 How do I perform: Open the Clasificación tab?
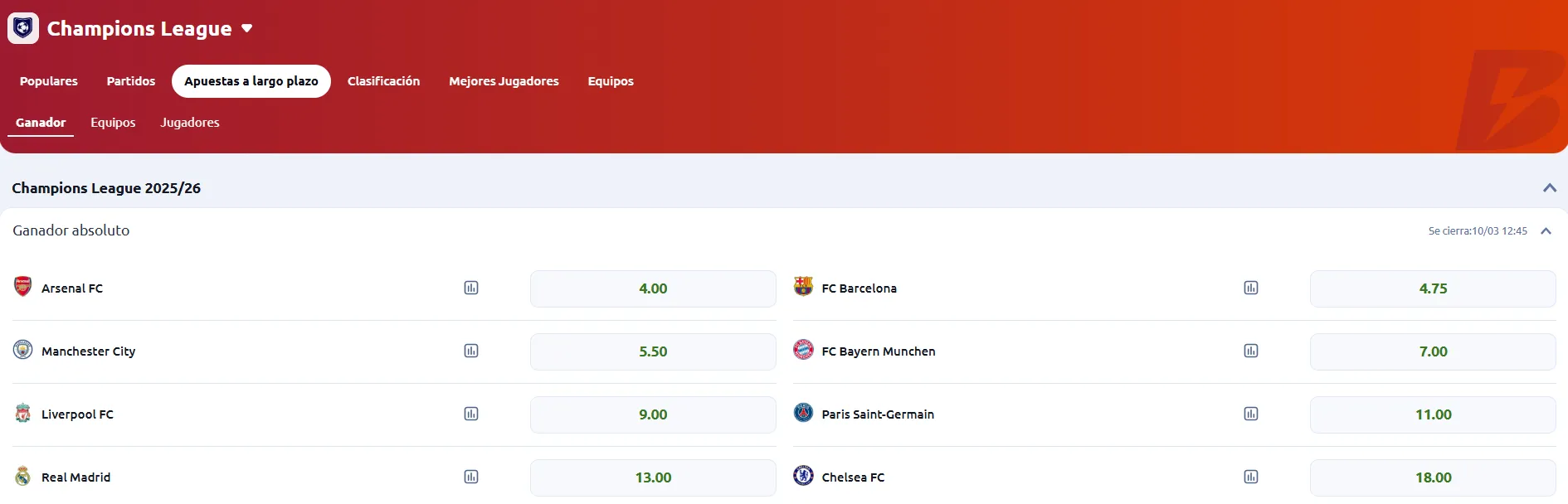click(383, 81)
